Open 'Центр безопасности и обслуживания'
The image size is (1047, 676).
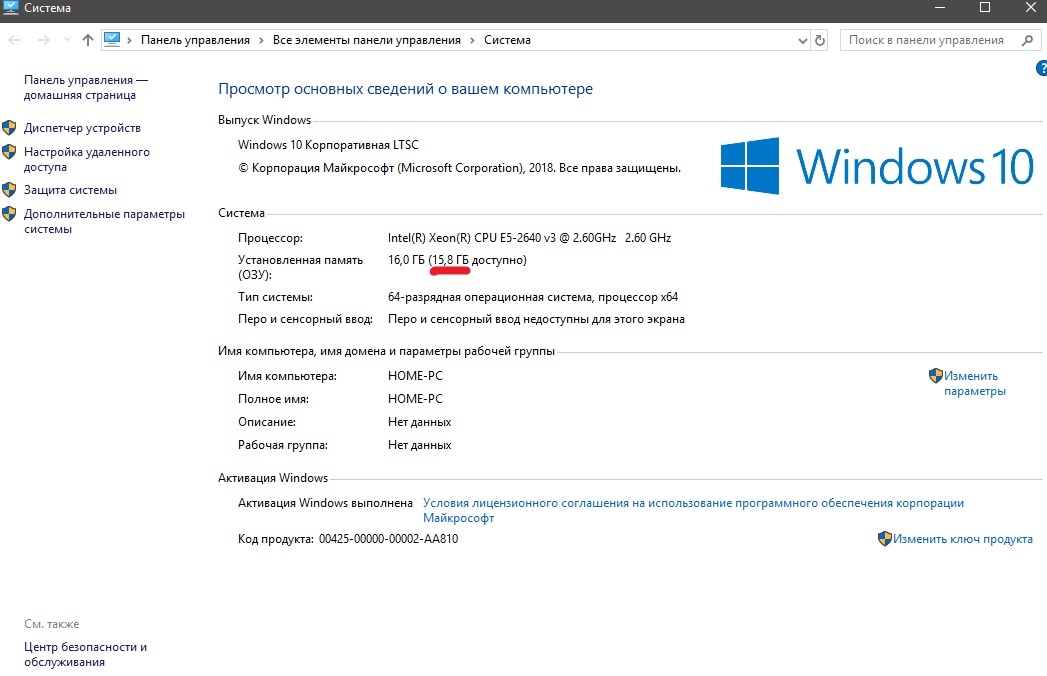point(85,655)
